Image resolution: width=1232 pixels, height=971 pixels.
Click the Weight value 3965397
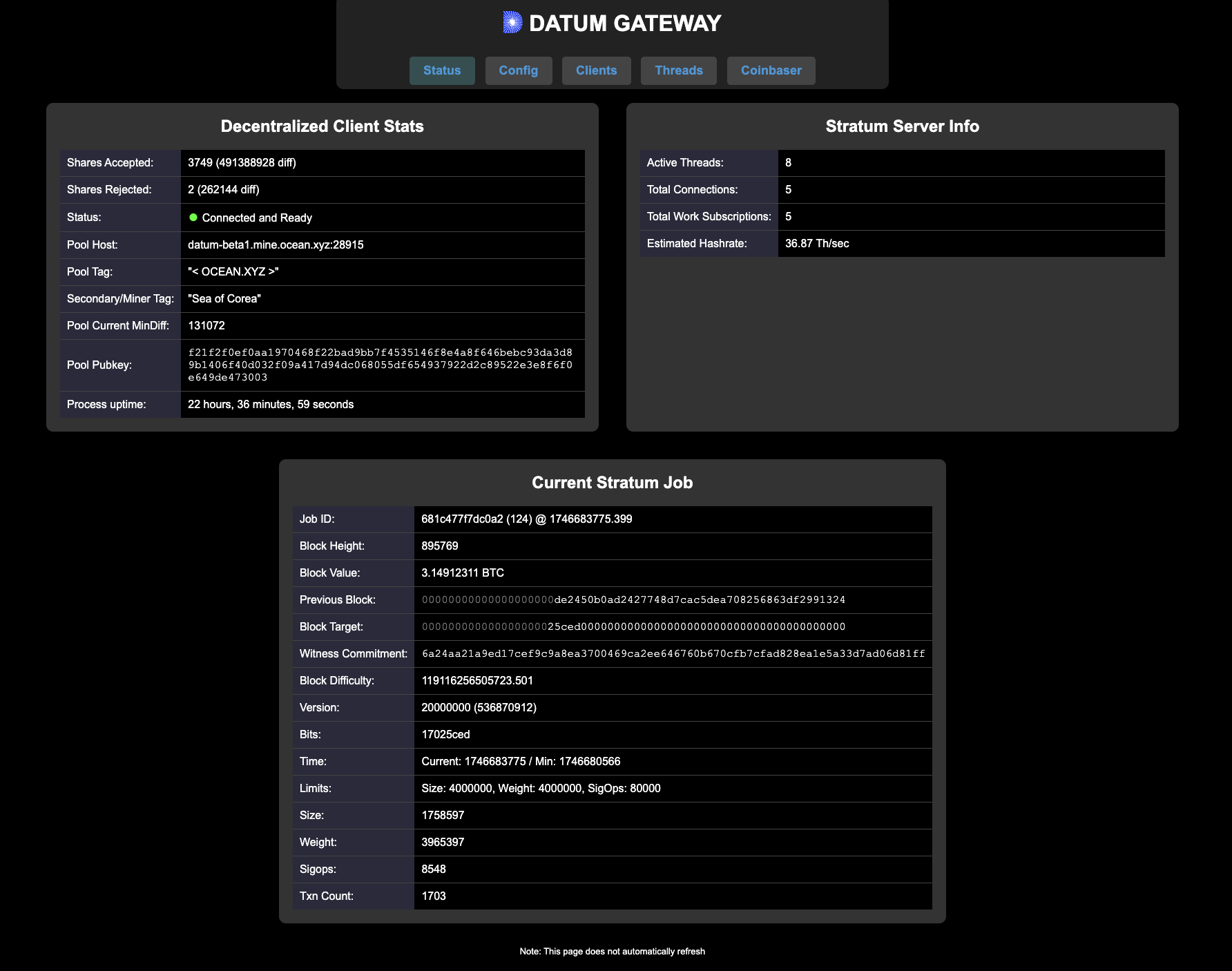click(443, 843)
